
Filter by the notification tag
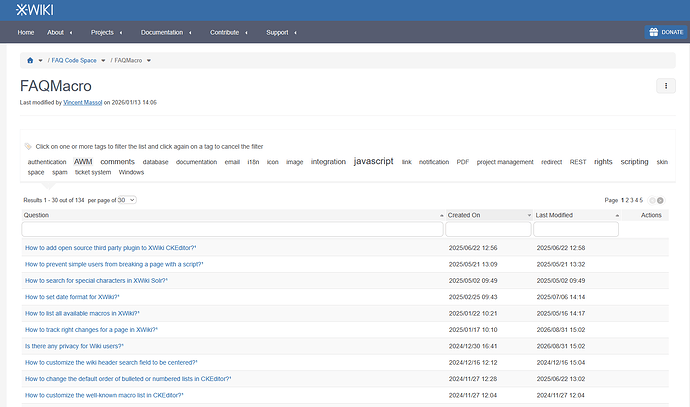434,162
